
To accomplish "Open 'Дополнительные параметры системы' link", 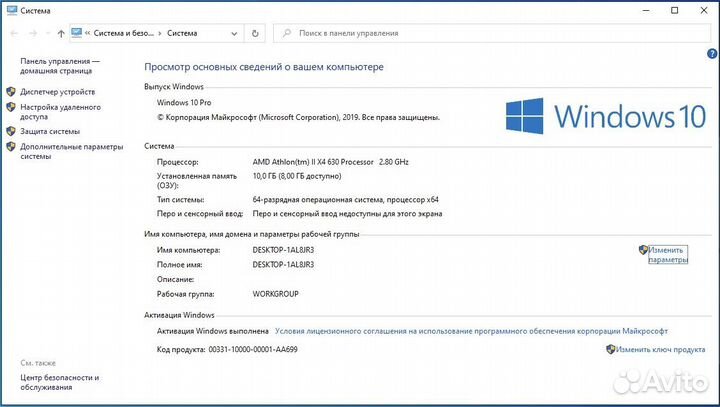I will pyautogui.click(x=72, y=151).
